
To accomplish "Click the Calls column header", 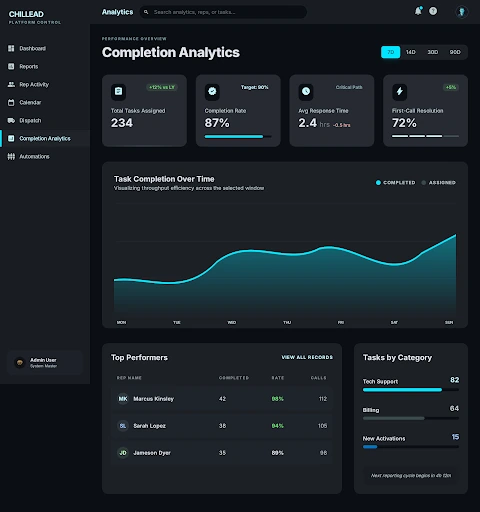I will (319, 378).
